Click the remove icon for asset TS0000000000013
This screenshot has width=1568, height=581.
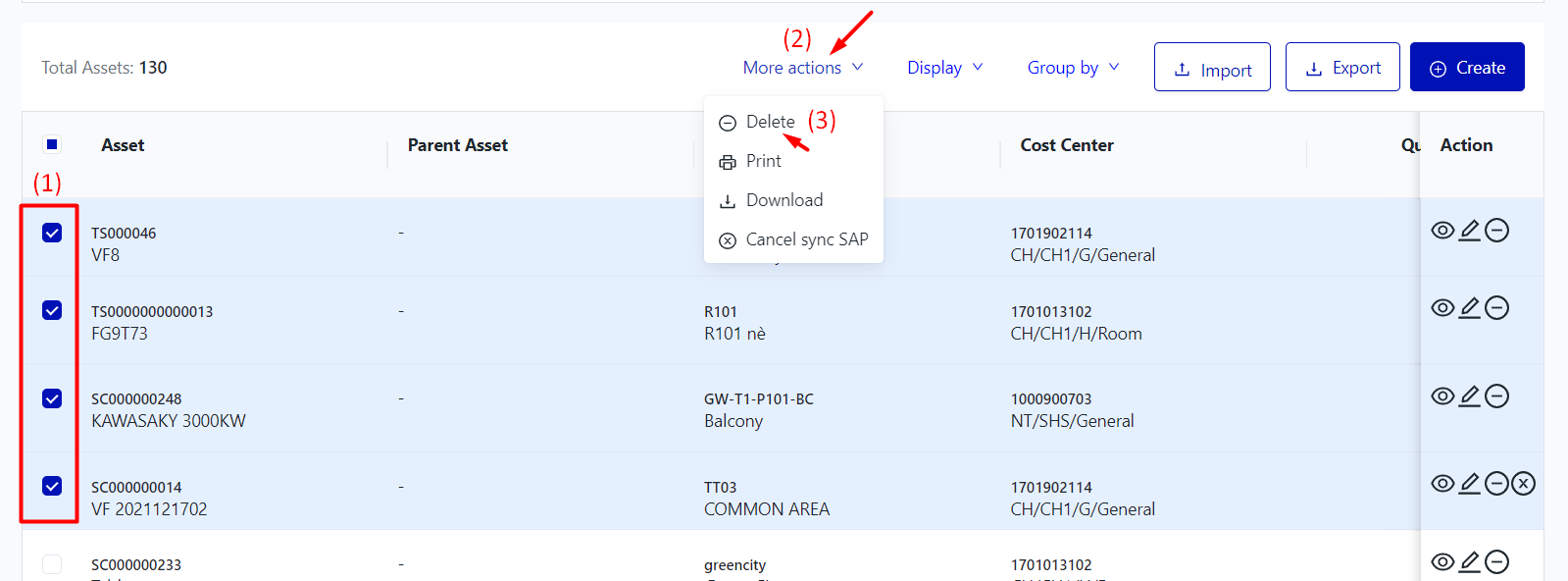(x=1496, y=308)
